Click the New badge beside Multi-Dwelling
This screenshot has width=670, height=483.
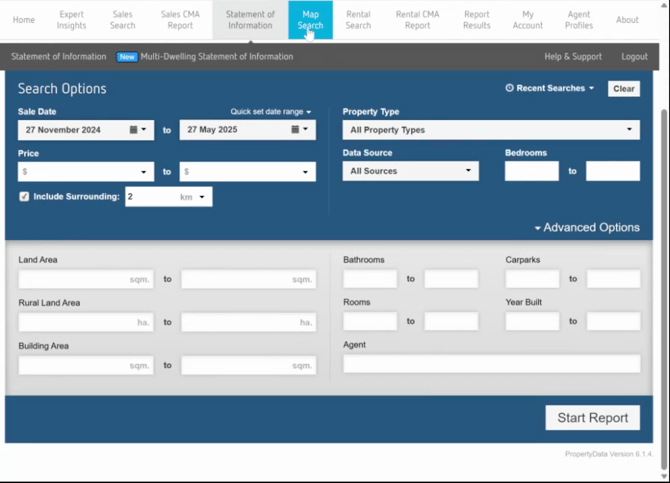tap(127, 57)
